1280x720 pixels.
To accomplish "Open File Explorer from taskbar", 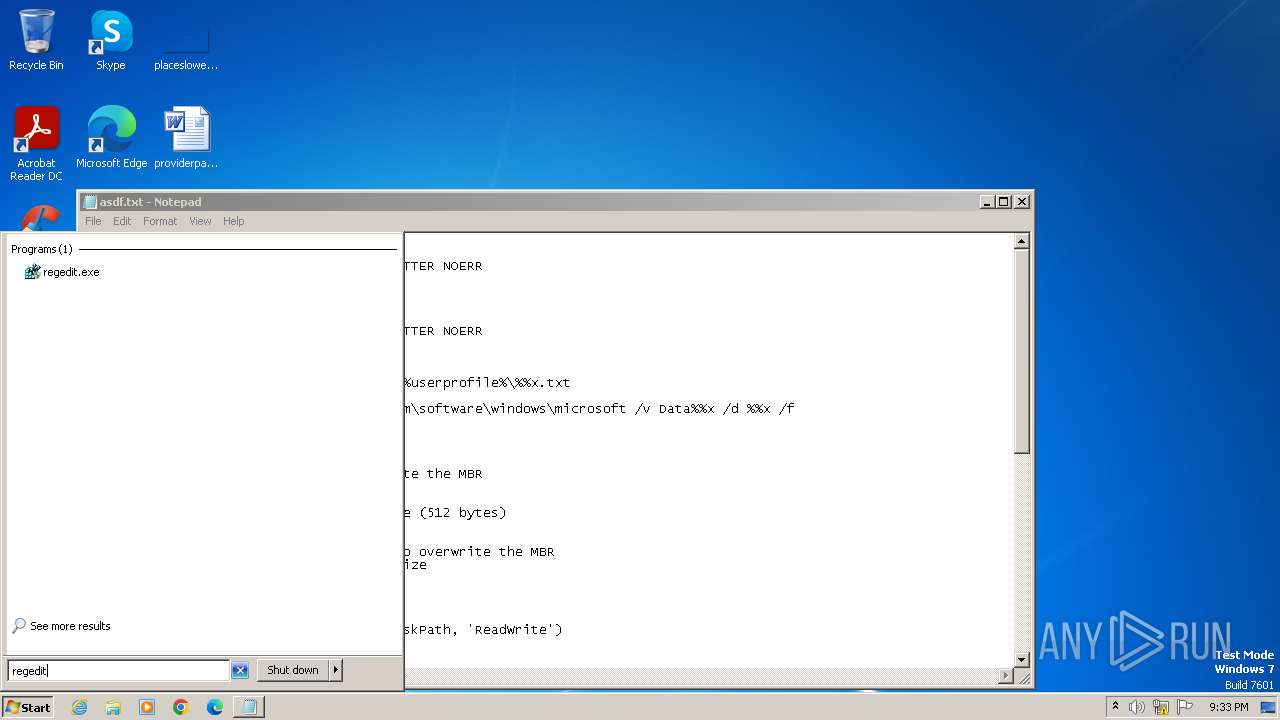I will point(113,707).
